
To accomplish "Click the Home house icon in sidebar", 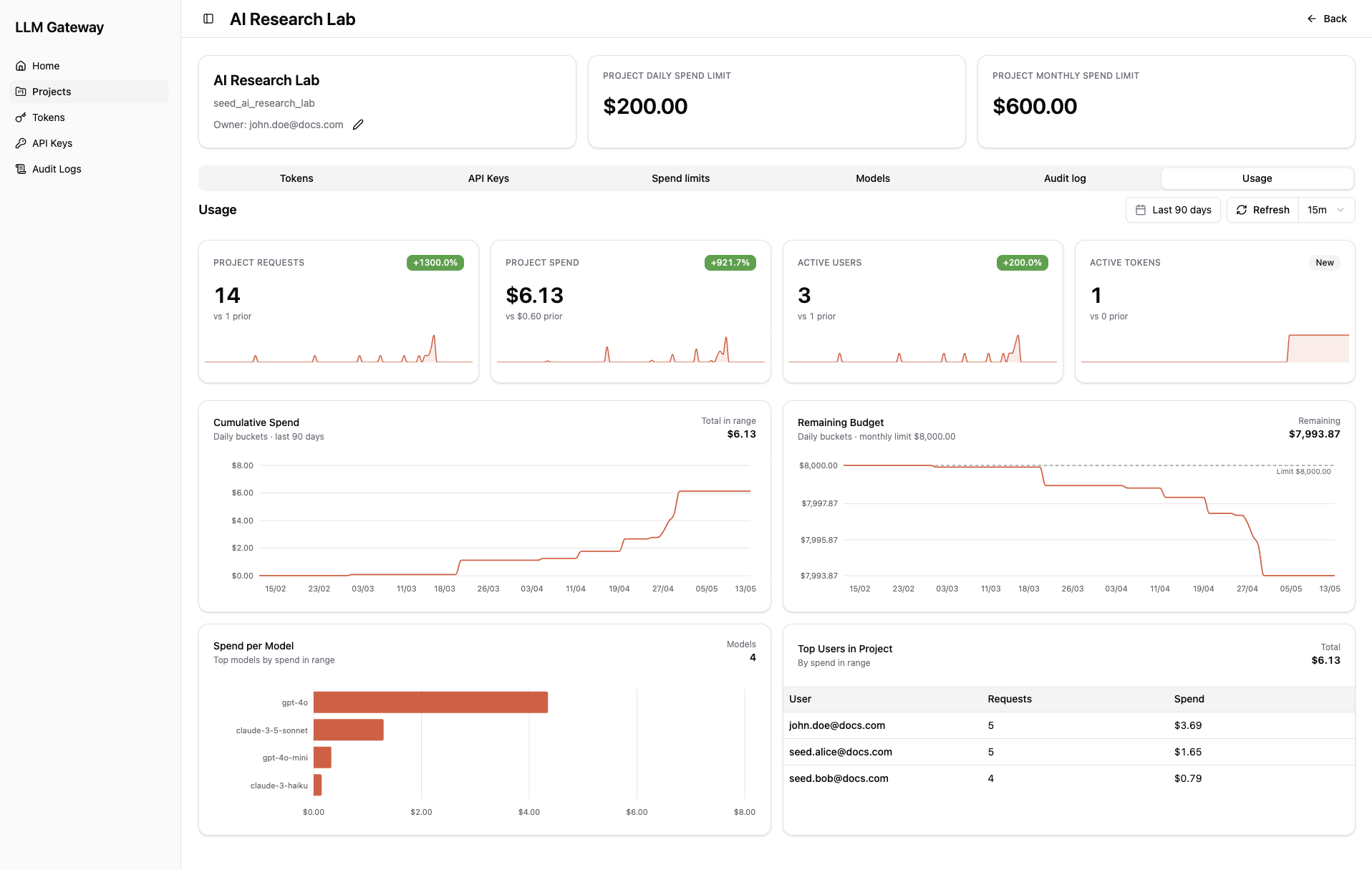I will [21, 66].
